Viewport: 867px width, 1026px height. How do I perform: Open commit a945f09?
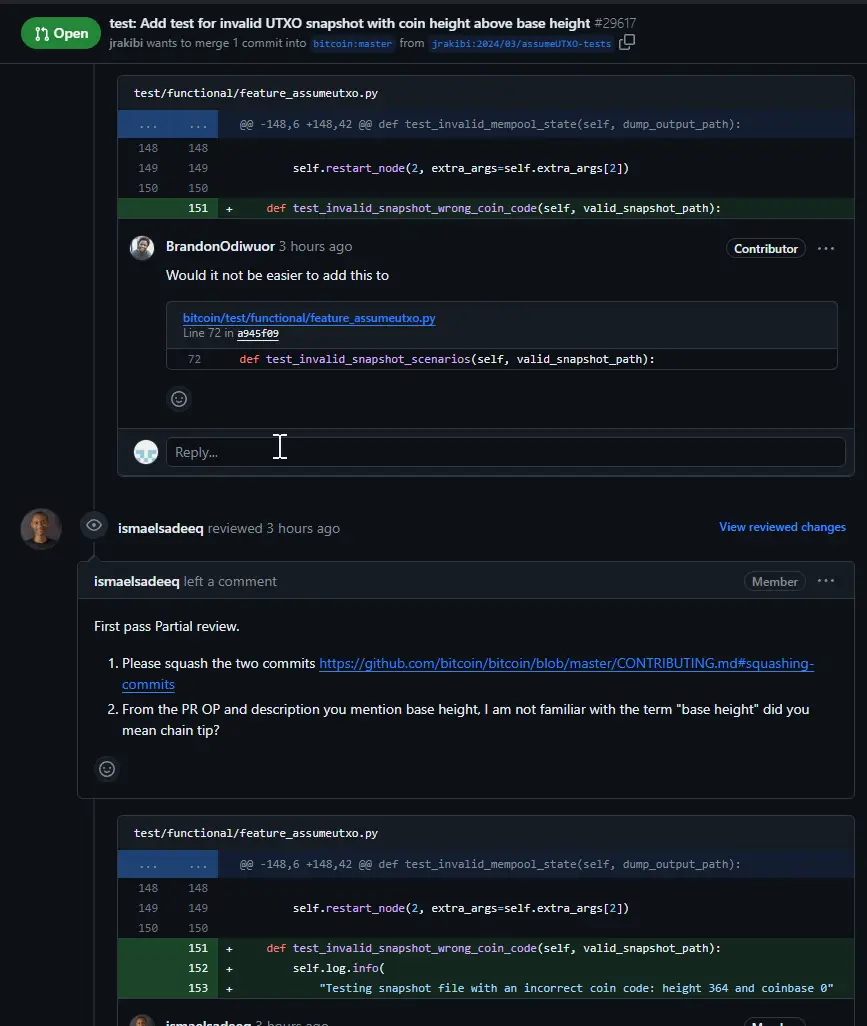coord(257,333)
